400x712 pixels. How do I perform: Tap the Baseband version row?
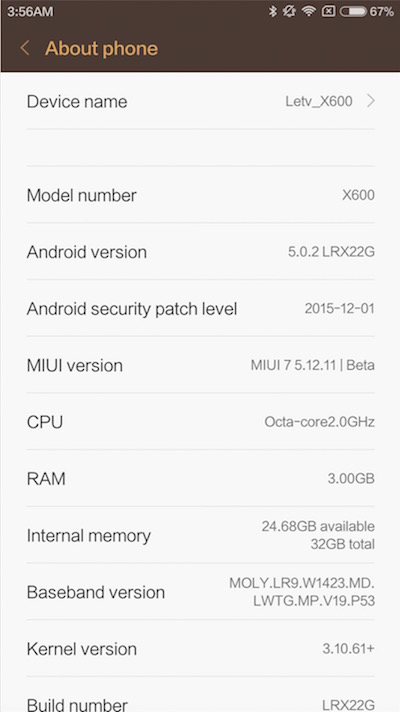[x=200, y=592]
